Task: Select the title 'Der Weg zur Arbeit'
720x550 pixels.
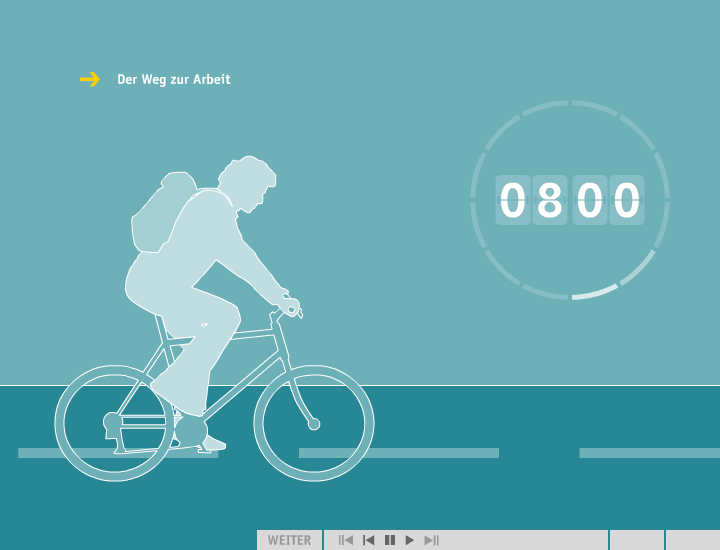Action: click(174, 79)
